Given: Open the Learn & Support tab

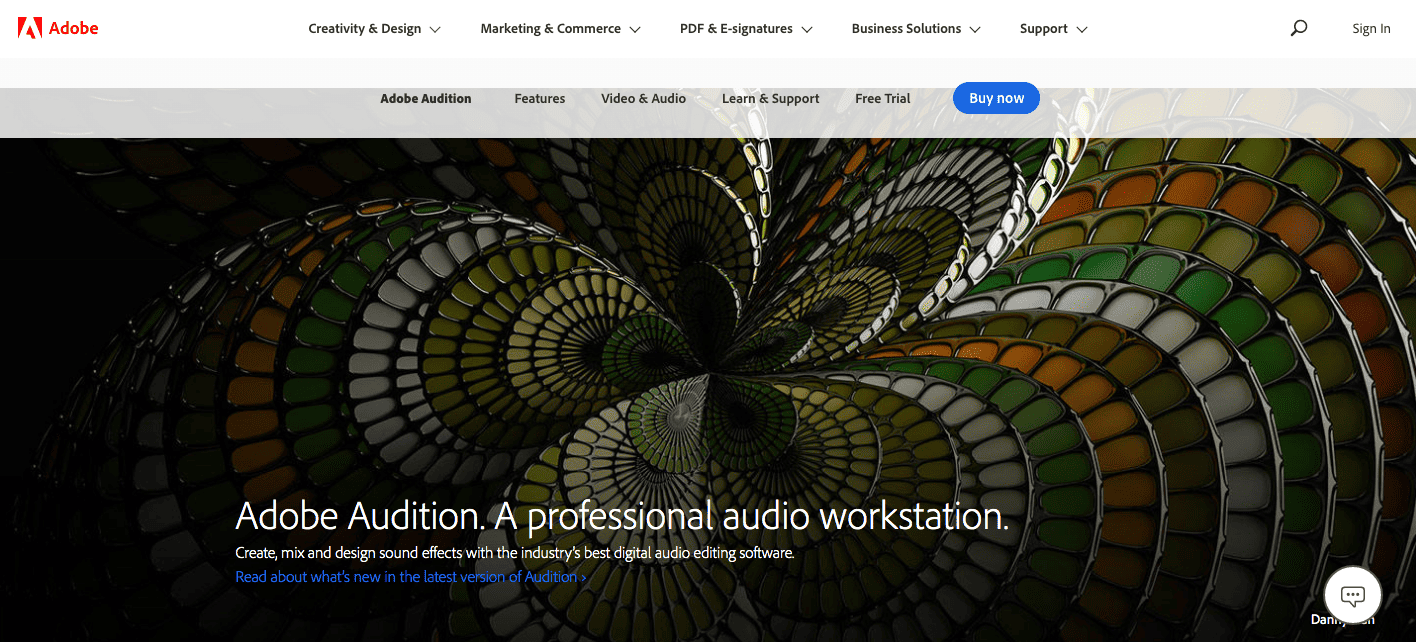Looking at the screenshot, I should [x=770, y=98].
